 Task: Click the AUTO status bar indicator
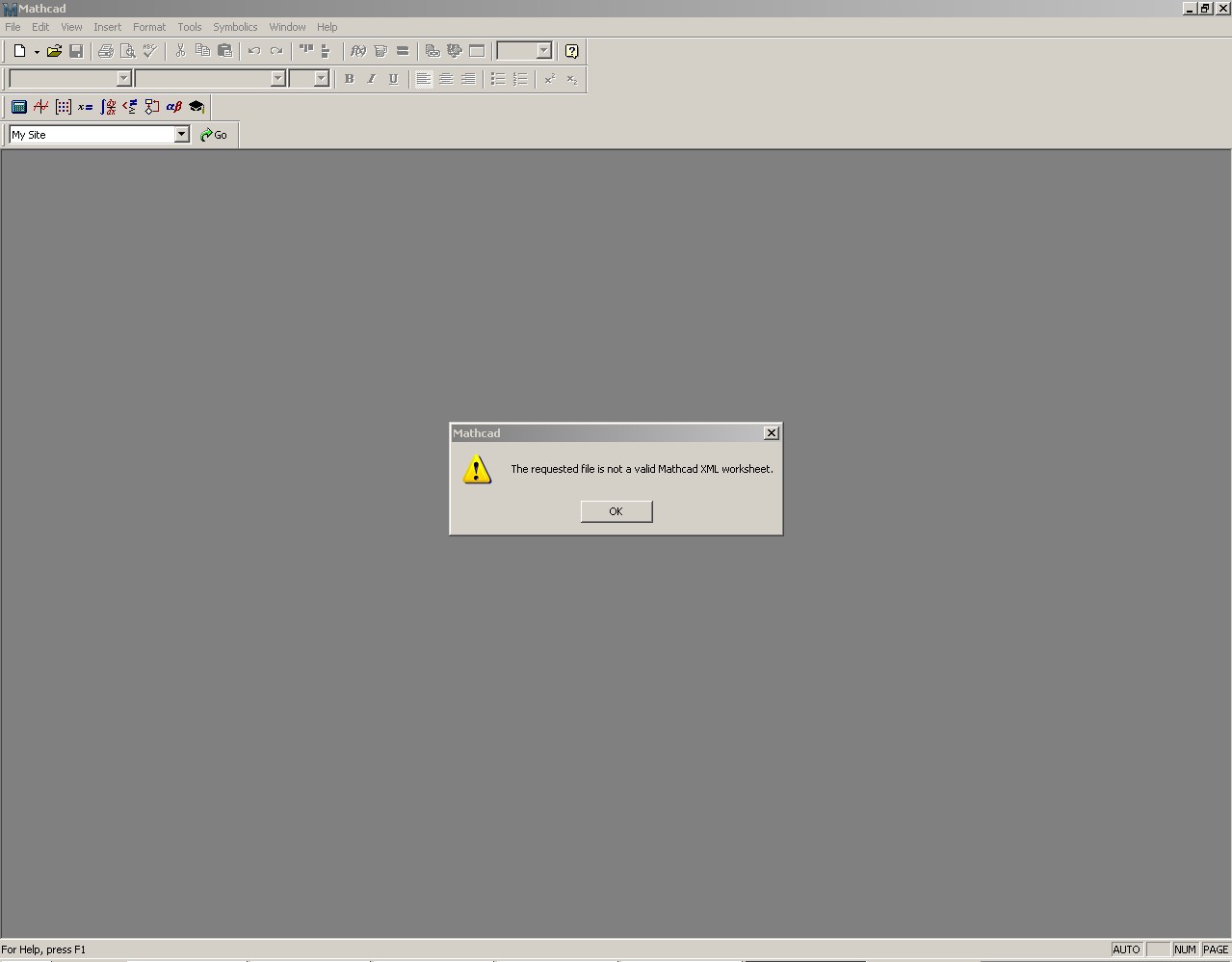click(1126, 949)
